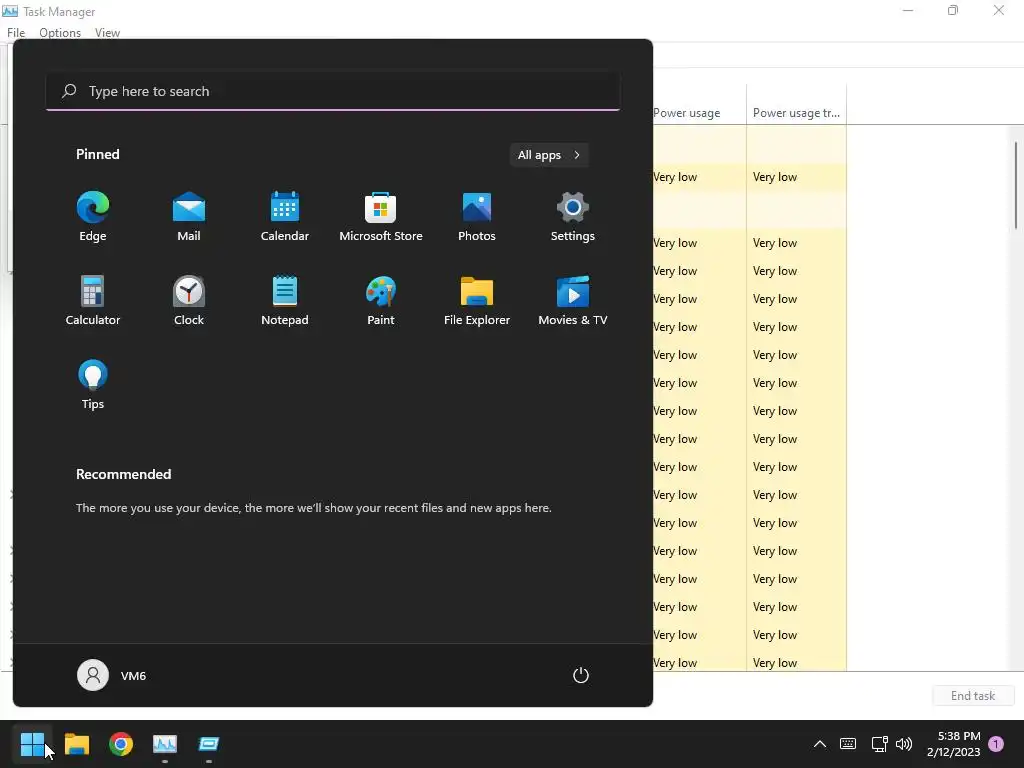Expand the All apps list
This screenshot has width=1024, height=768.
pyautogui.click(x=549, y=155)
